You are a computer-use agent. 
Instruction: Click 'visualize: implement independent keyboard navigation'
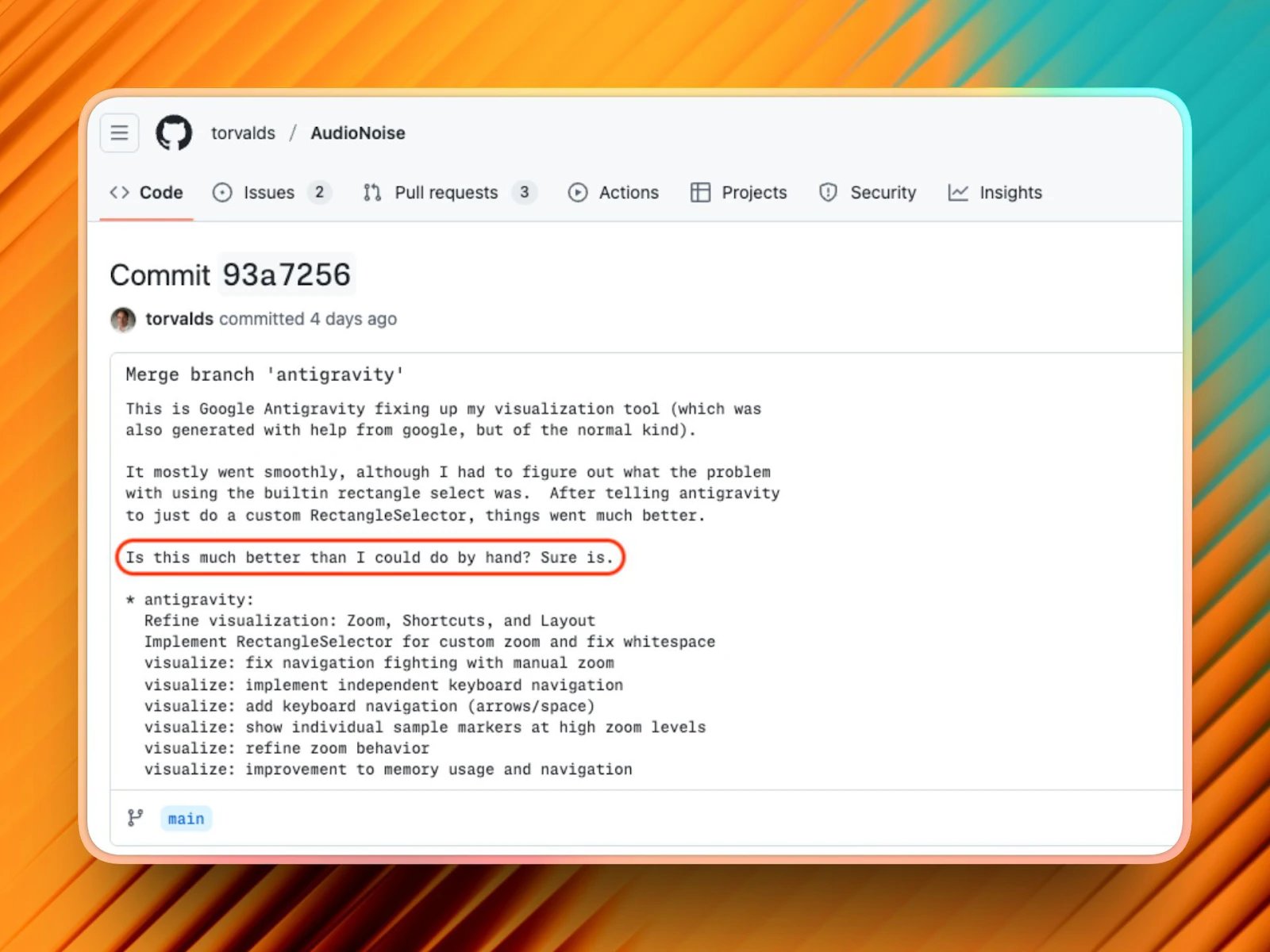(383, 685)
